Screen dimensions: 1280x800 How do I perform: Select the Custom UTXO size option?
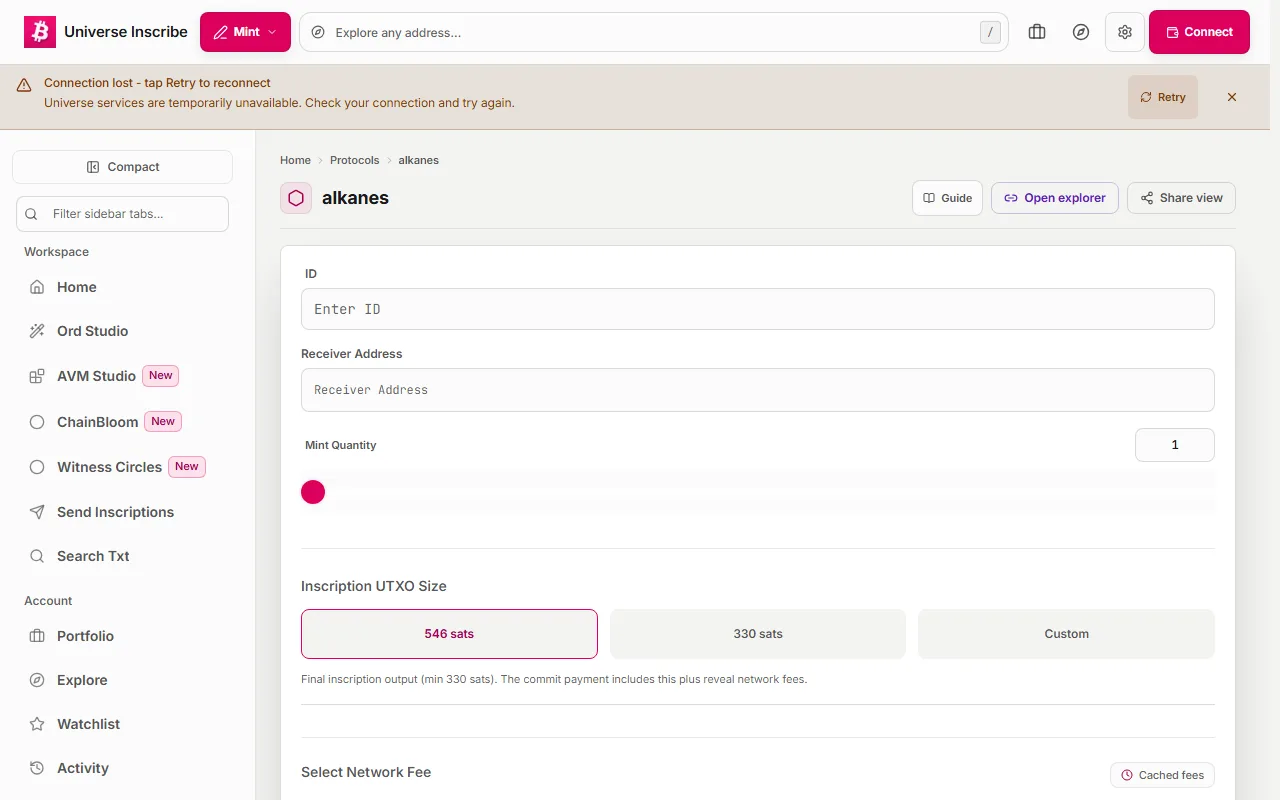[1066, 634]
